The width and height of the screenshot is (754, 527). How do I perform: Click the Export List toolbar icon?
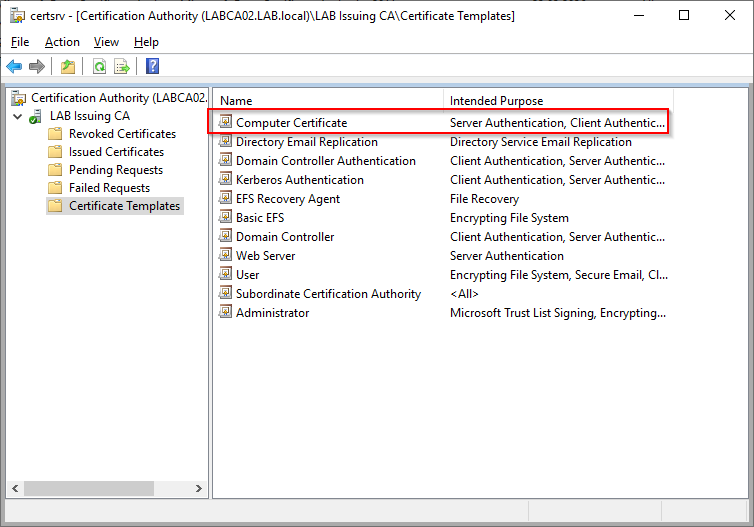122,66
